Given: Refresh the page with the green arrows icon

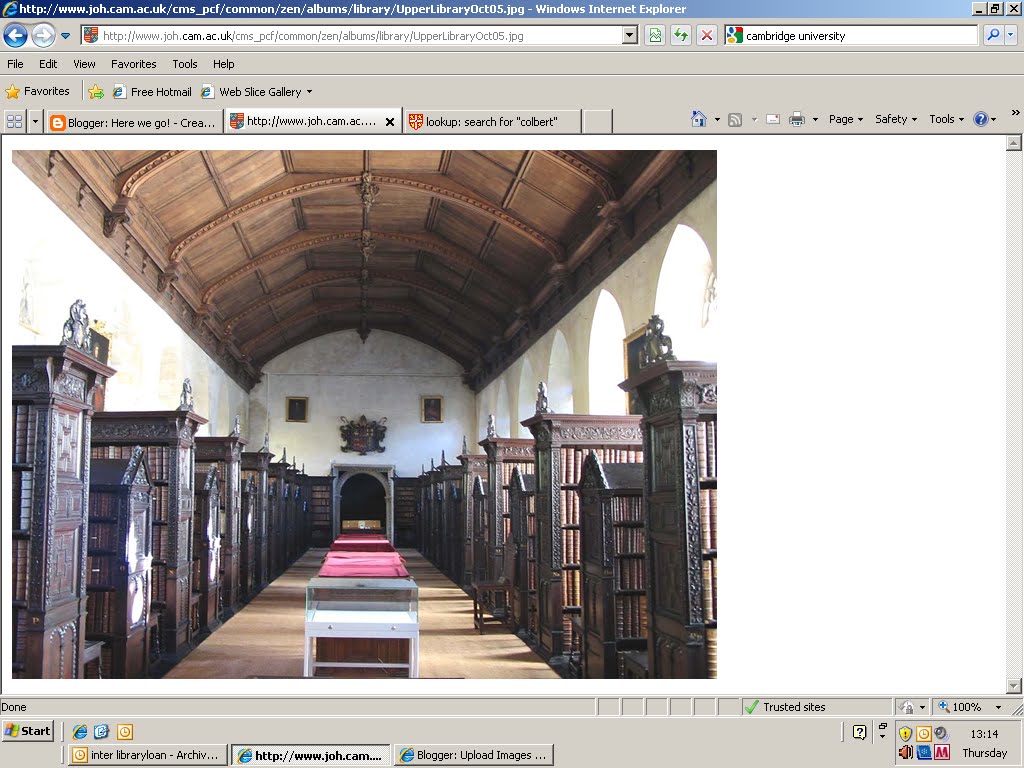Looking at the screenshot, I should point(680,35).
